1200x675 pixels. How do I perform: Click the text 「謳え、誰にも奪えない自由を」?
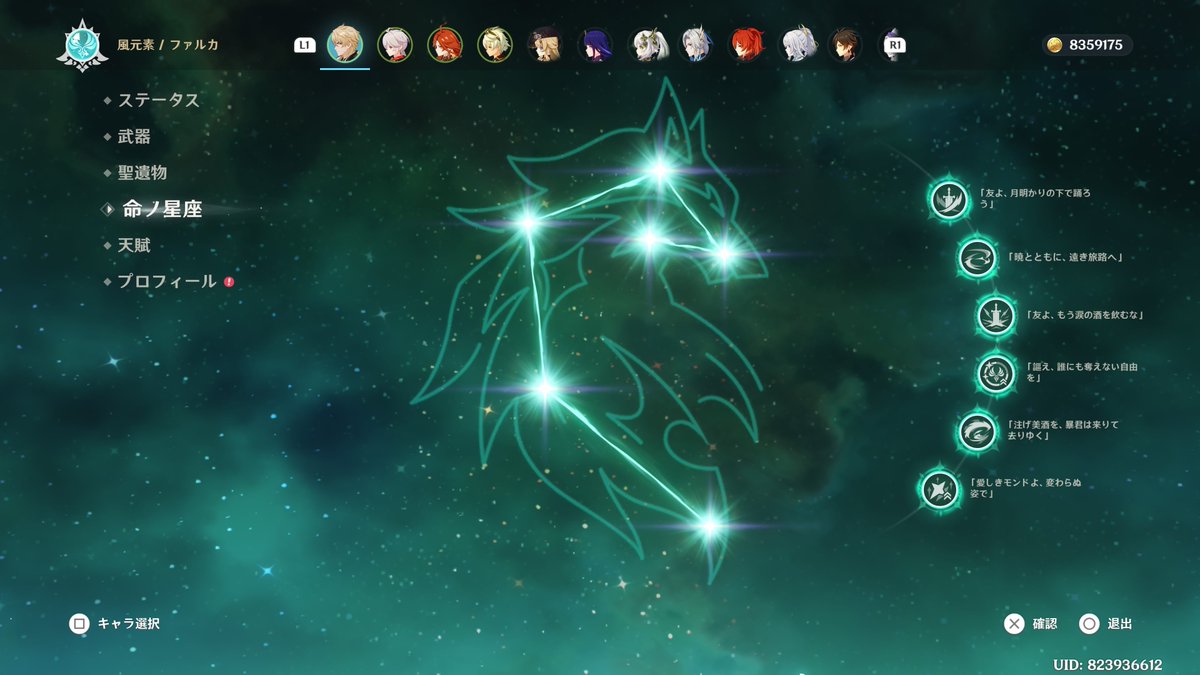point(1082,372)
